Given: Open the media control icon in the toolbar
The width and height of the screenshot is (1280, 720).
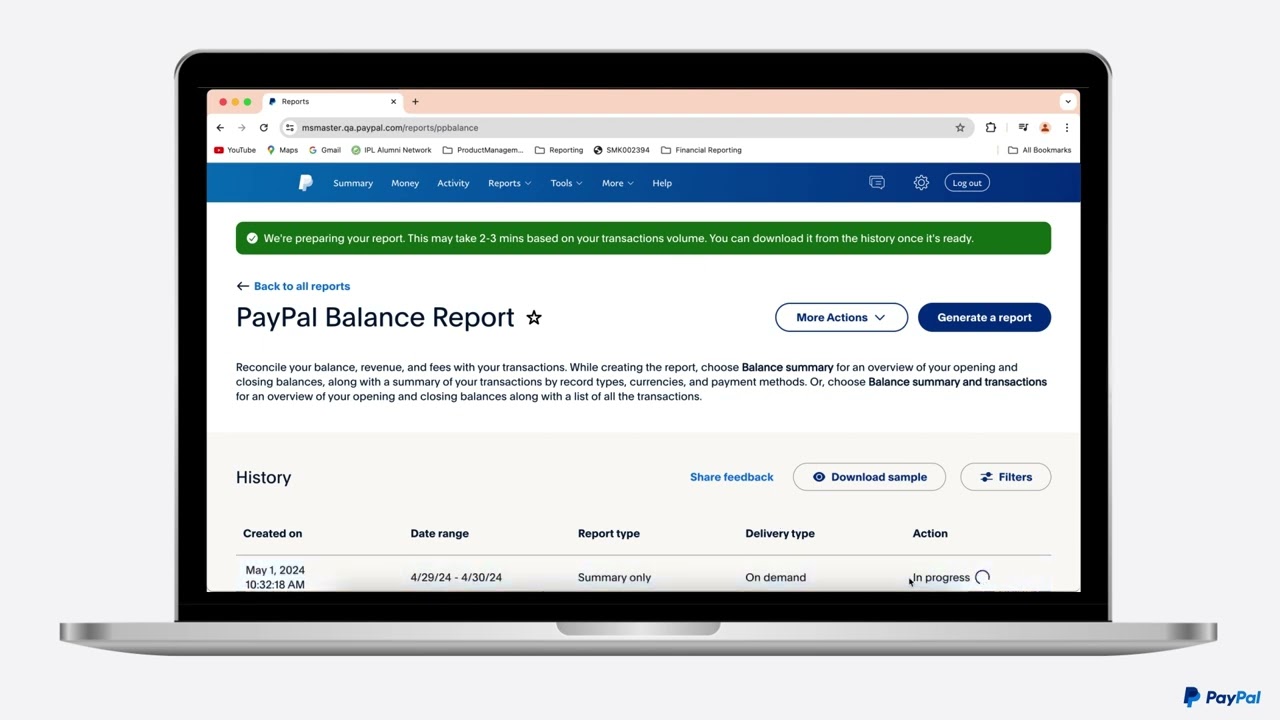Looking at the screenshot, I should (x=1023, y=128).
